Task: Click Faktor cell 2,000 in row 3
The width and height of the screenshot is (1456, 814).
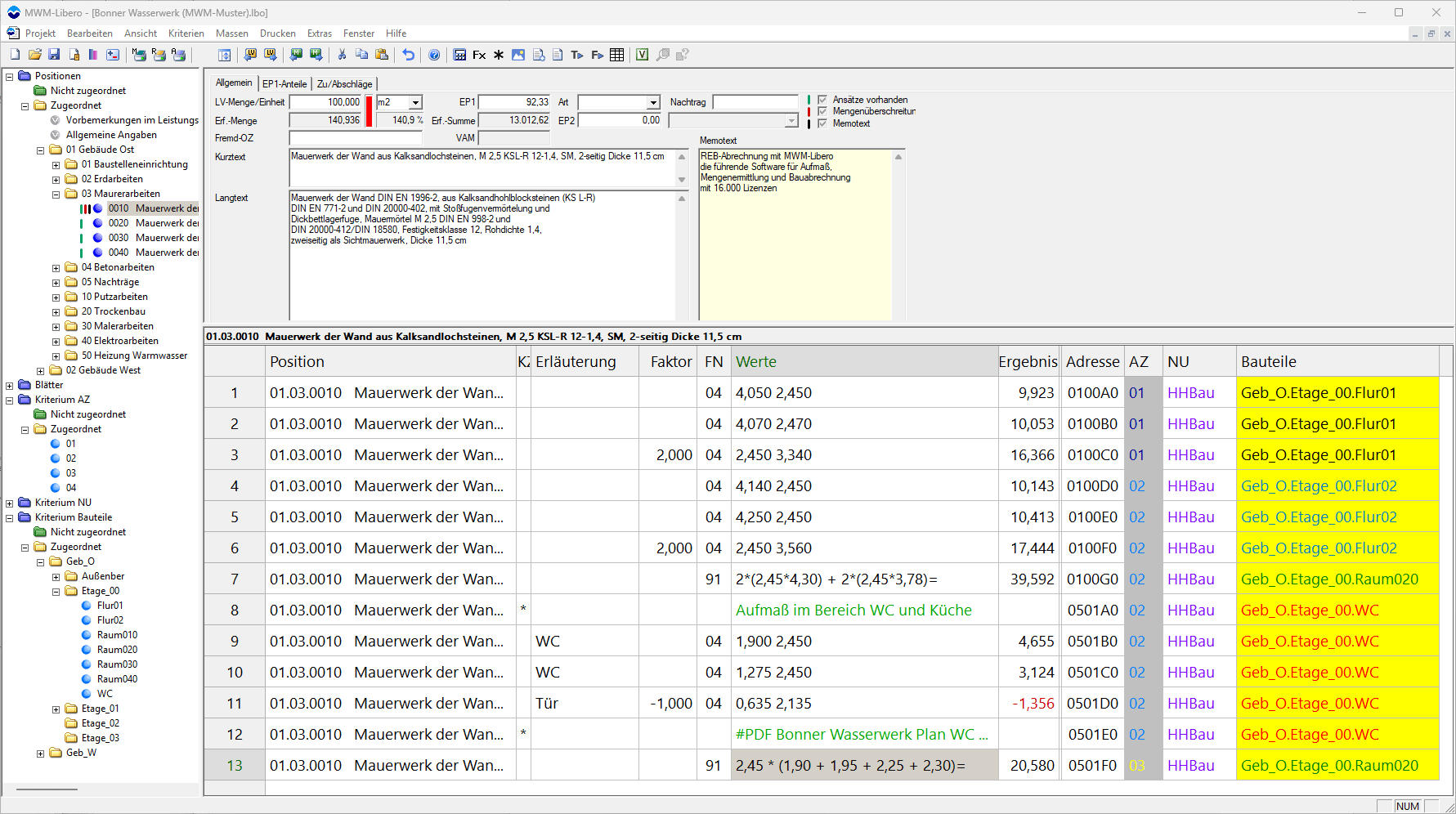Action: (667, 455)
